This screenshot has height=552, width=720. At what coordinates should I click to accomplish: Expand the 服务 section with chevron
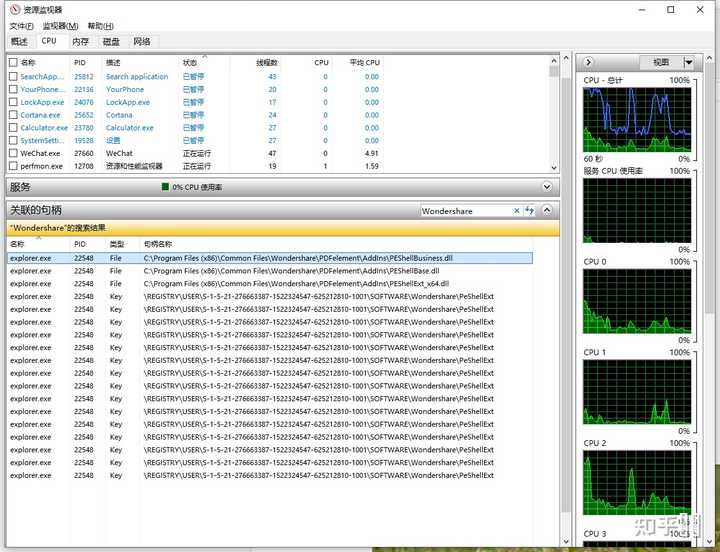547,187
